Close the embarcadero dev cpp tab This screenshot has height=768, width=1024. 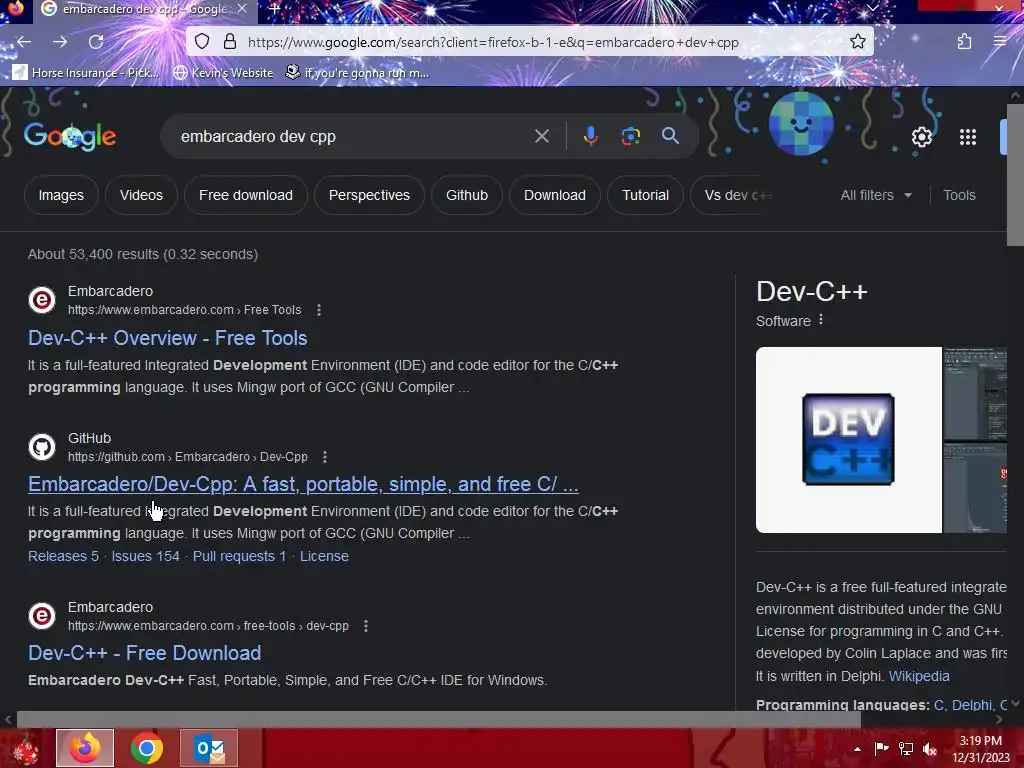242,8
